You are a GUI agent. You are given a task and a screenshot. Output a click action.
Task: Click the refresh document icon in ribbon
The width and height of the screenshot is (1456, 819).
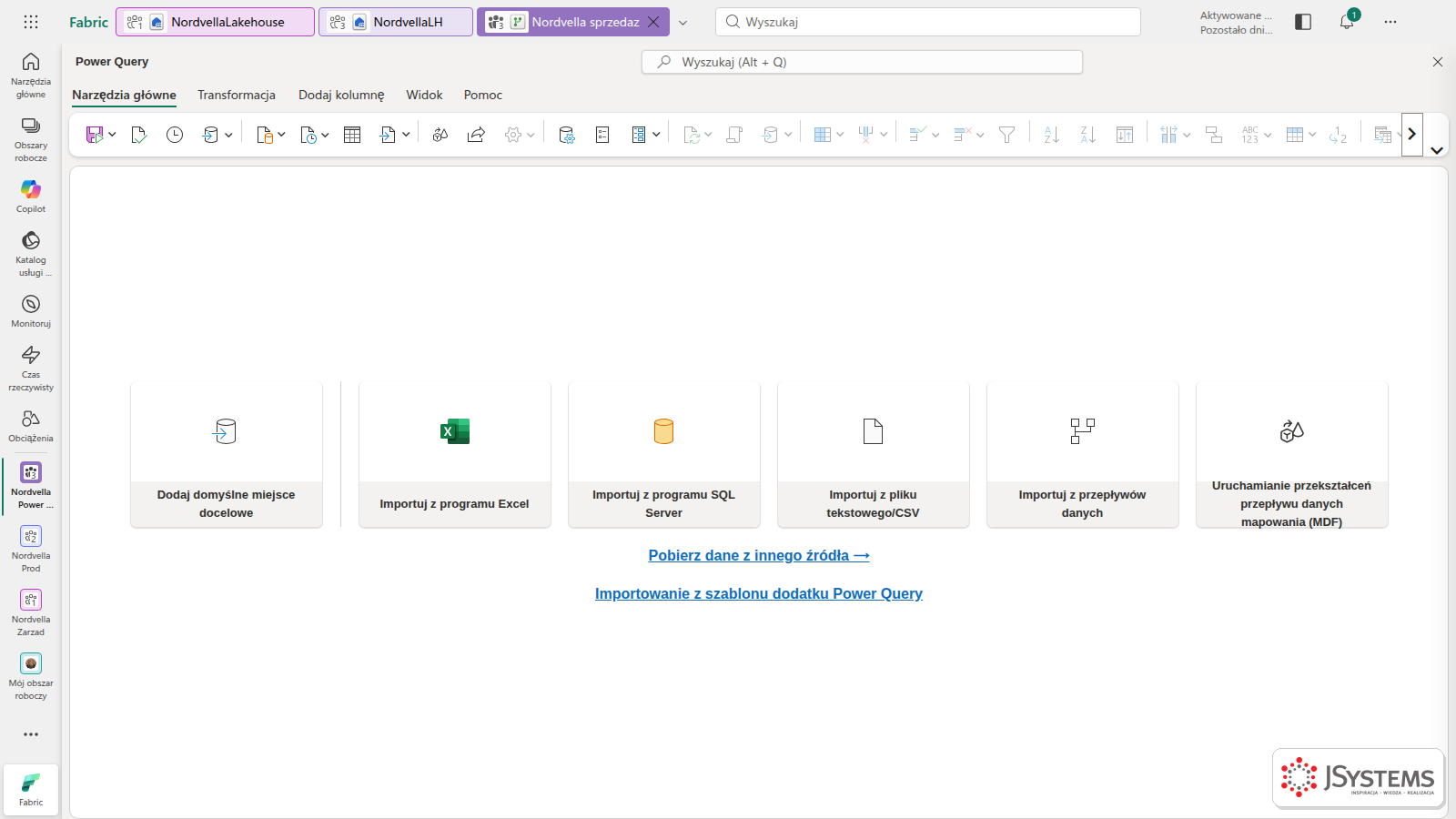[x=692, y=135]
